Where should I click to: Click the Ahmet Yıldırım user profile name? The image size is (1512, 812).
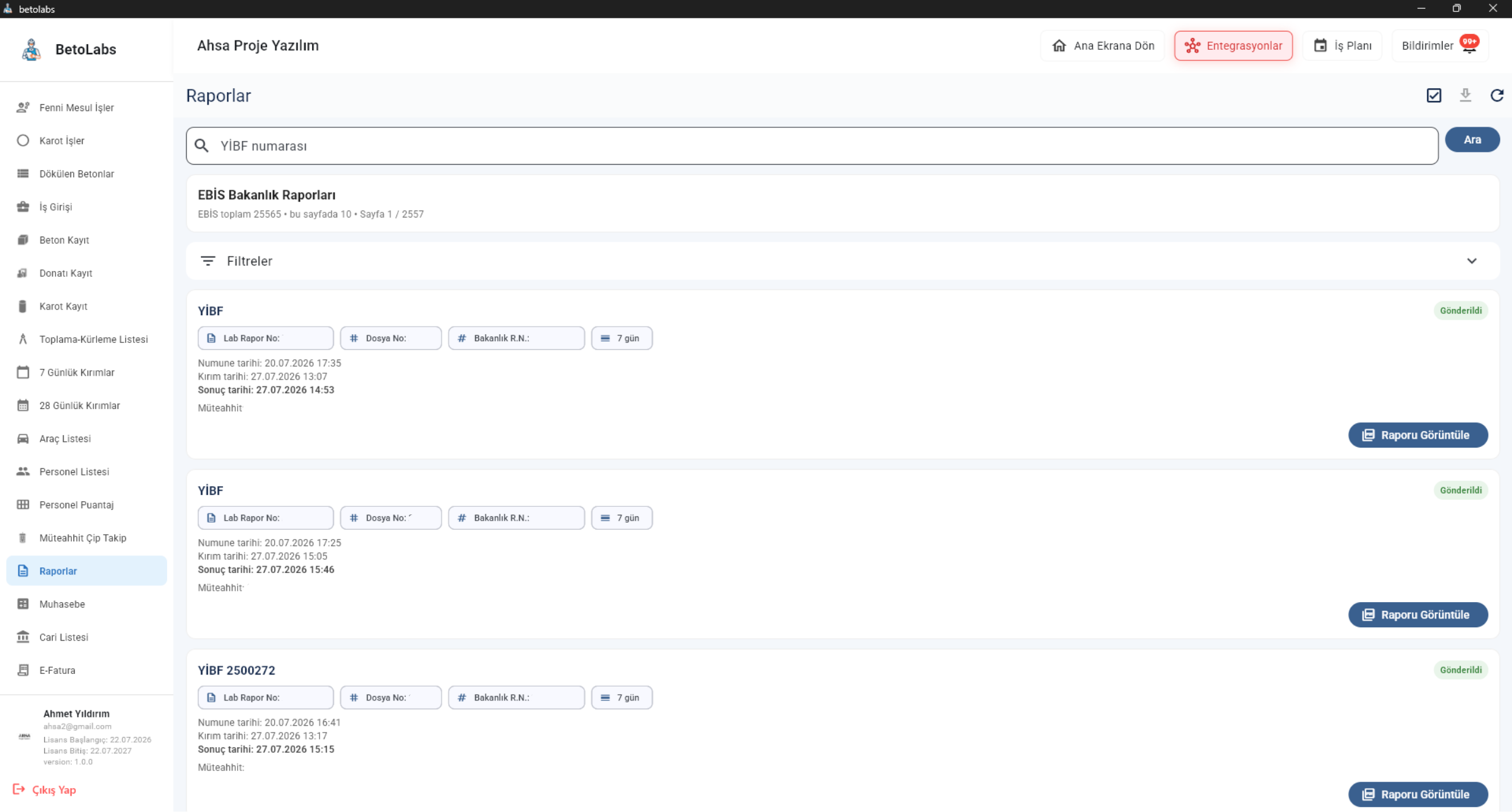(x=76, y=714)
